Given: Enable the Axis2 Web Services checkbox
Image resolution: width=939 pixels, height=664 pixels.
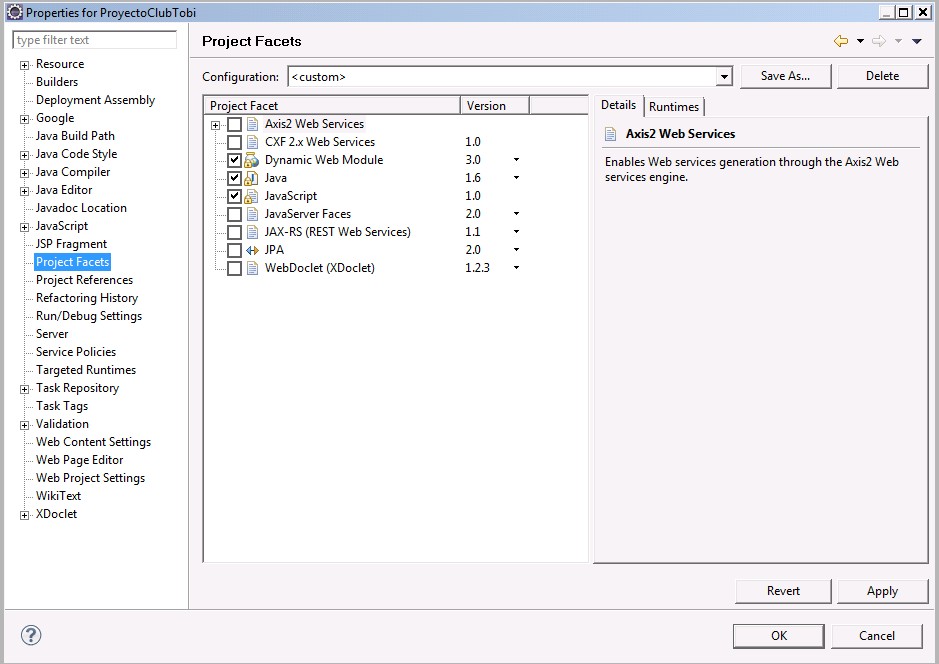Looking at the screenshot, I should (234, 125).
